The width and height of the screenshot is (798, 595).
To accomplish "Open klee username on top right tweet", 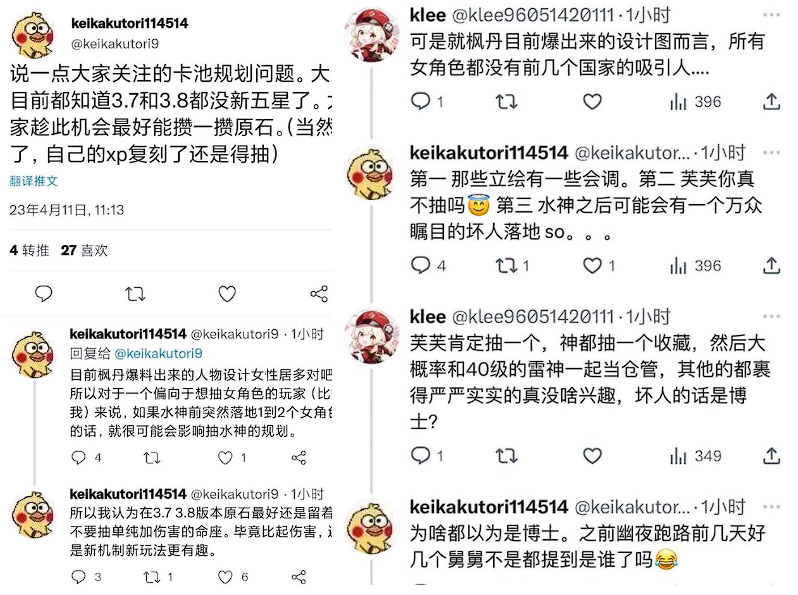I will (x=428, y=15).
